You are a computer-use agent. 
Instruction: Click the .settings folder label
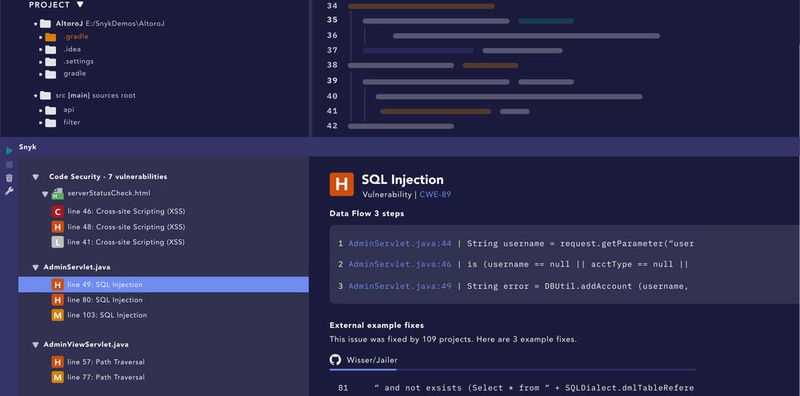(79, 61)
